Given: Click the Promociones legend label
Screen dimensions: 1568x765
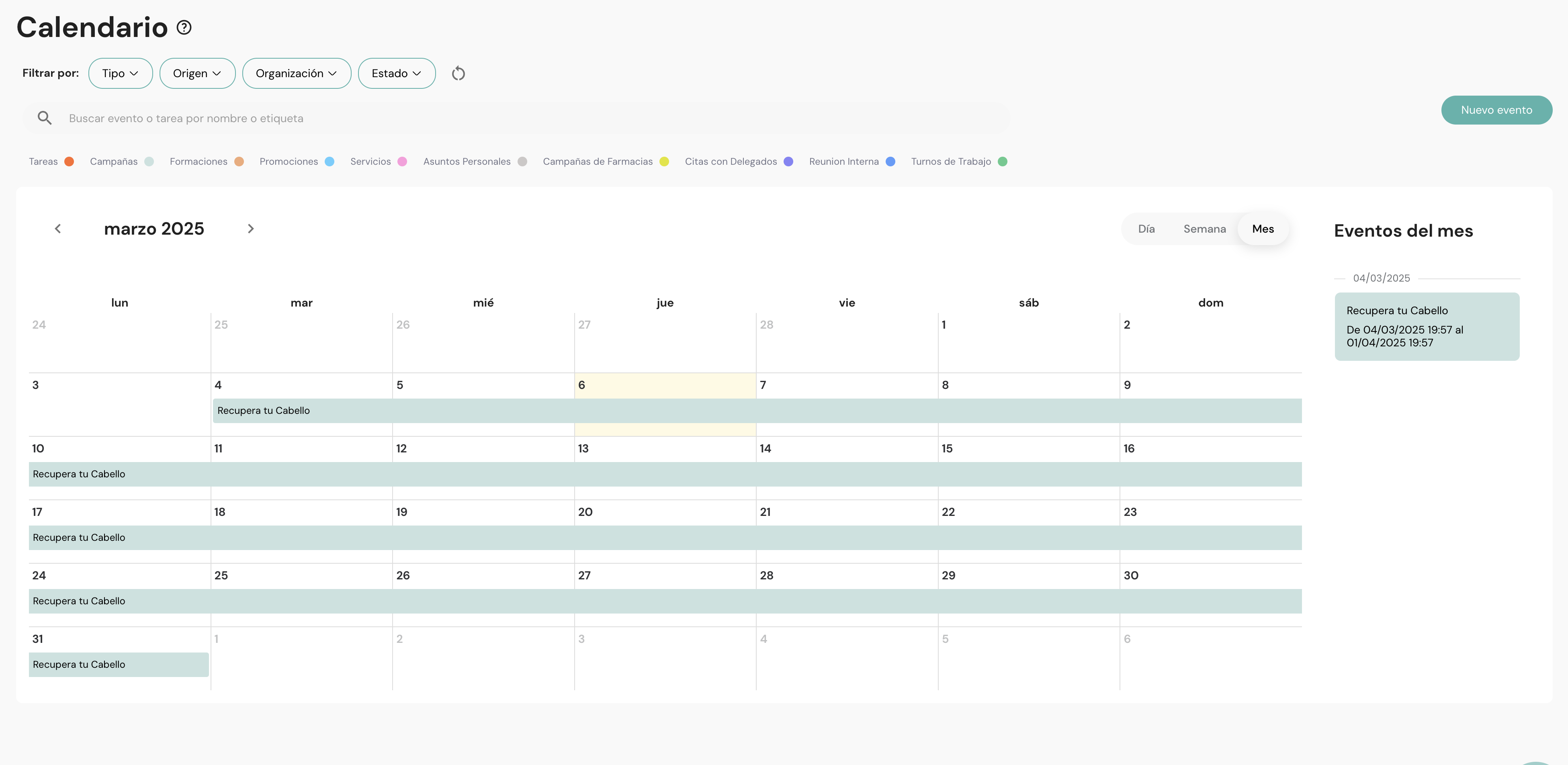Looking at the screenshot, I should (x=289, y=161).
